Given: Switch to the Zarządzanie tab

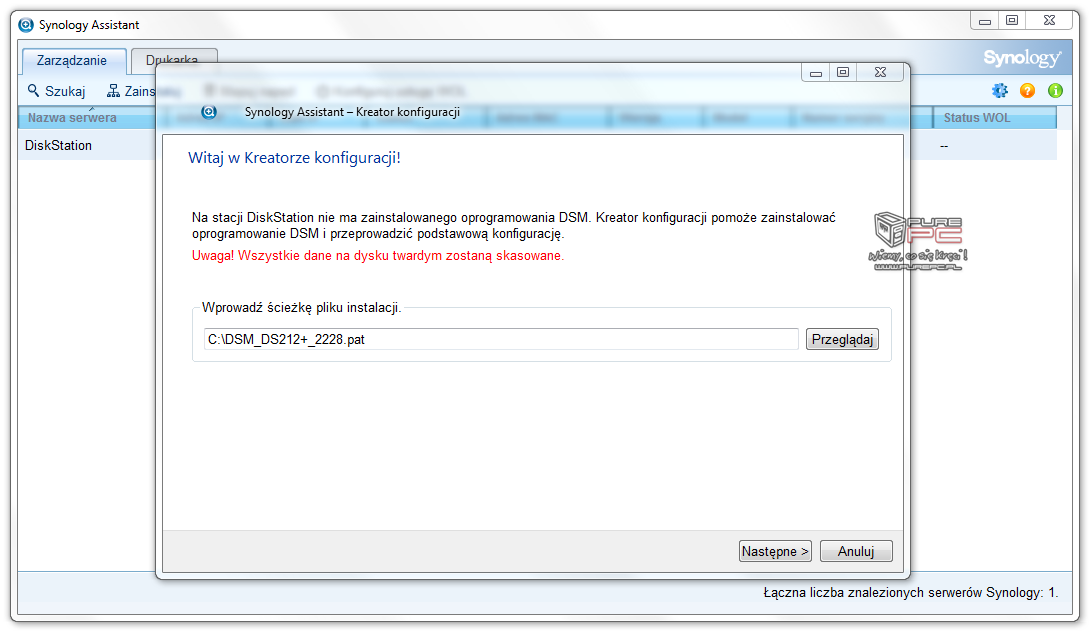Looking at the screenshot, I should coord(72,60).
